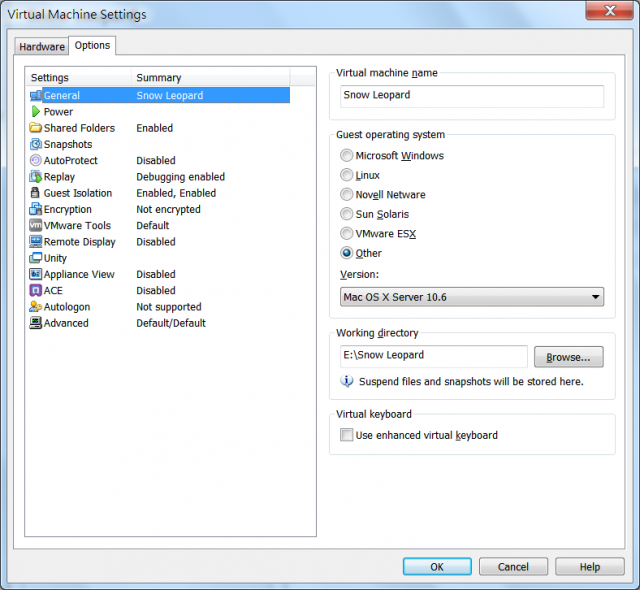This screenshot has width=640, height=590.
Task: Select the Other guest OS radio
Action: 347,253
